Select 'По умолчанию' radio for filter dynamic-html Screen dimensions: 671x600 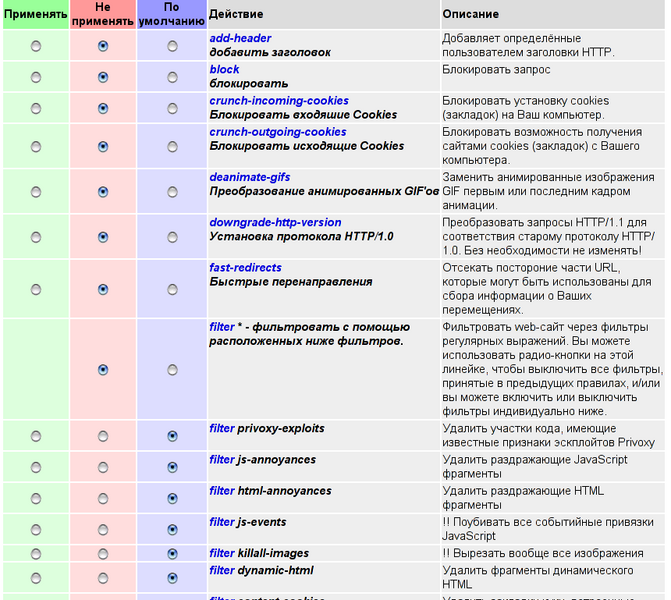coord(172,578)
